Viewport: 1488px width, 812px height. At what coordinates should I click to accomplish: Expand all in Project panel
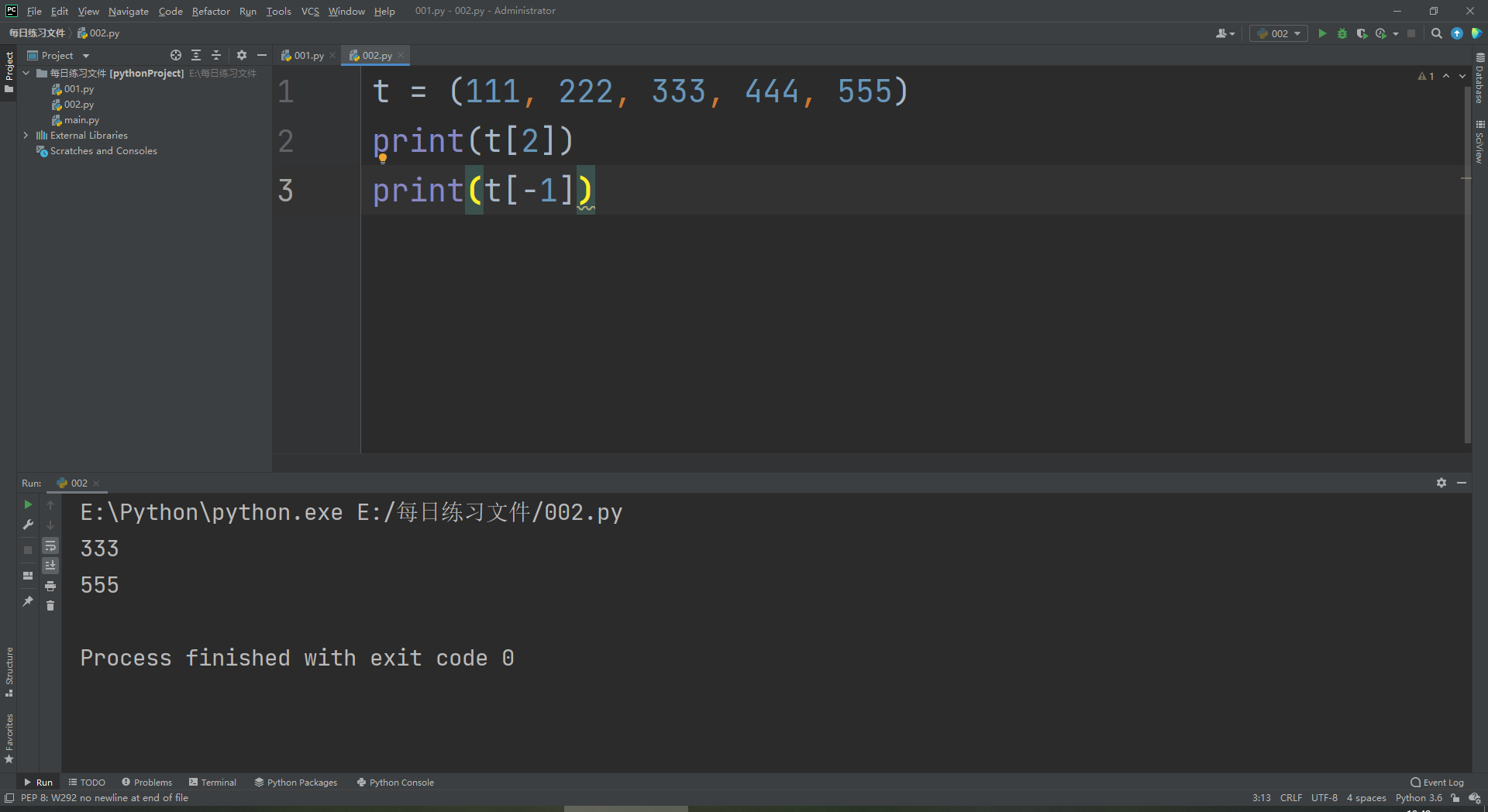coord(196,55)
